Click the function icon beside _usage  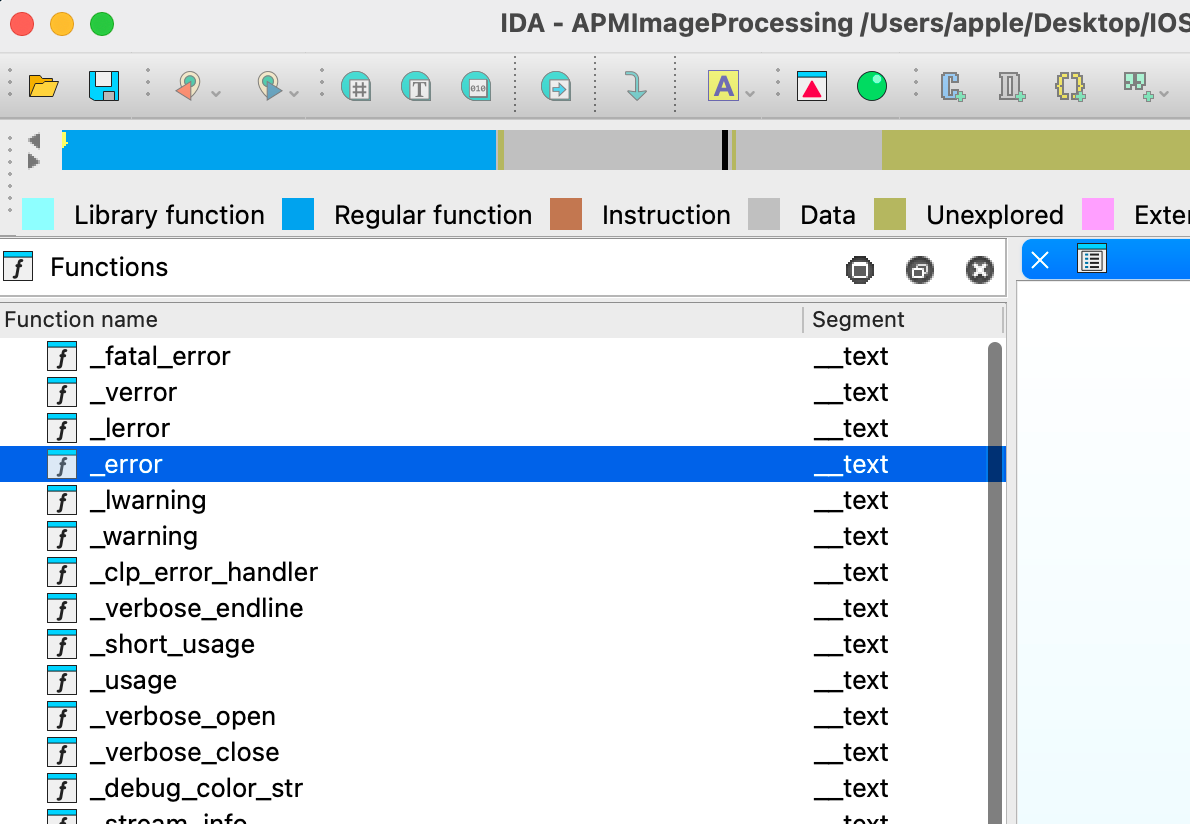pos(62,680)
